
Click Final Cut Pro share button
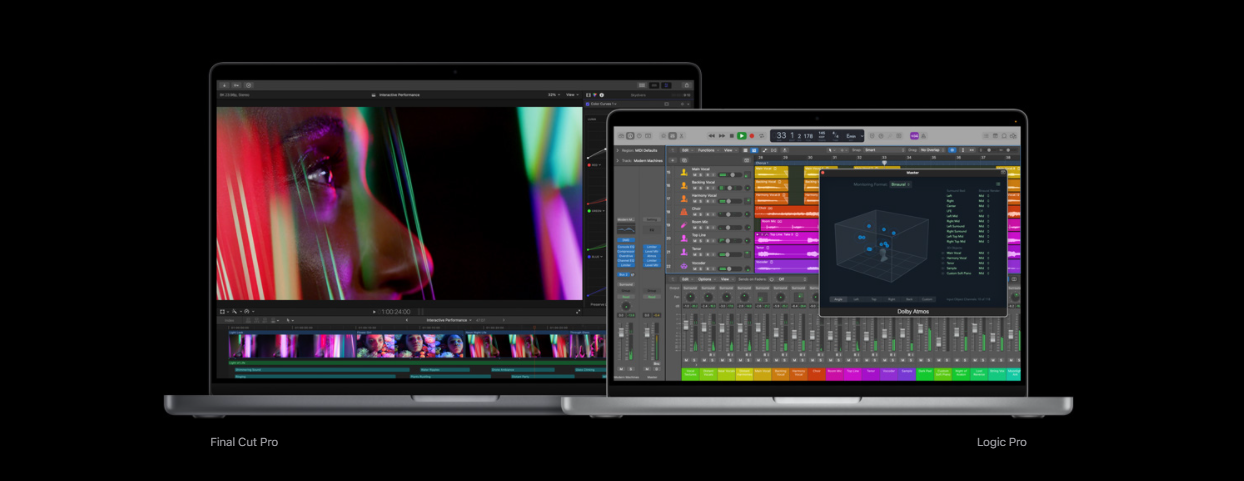click(x=686, y=85)
